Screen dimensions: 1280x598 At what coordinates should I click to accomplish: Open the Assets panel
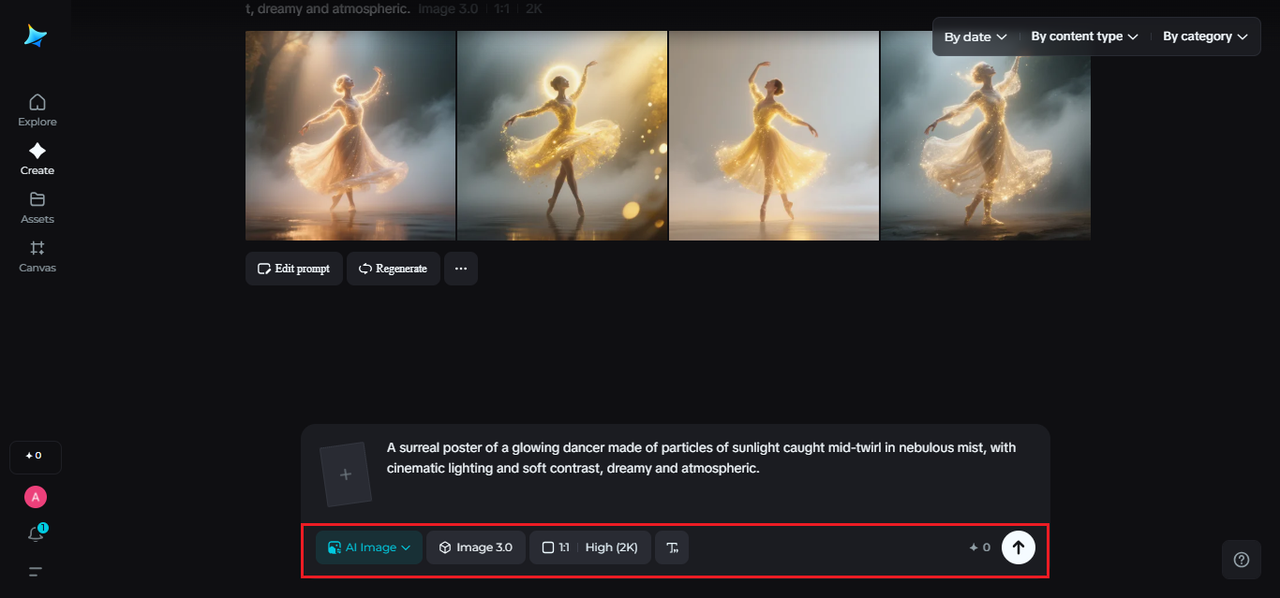[36, 207]
